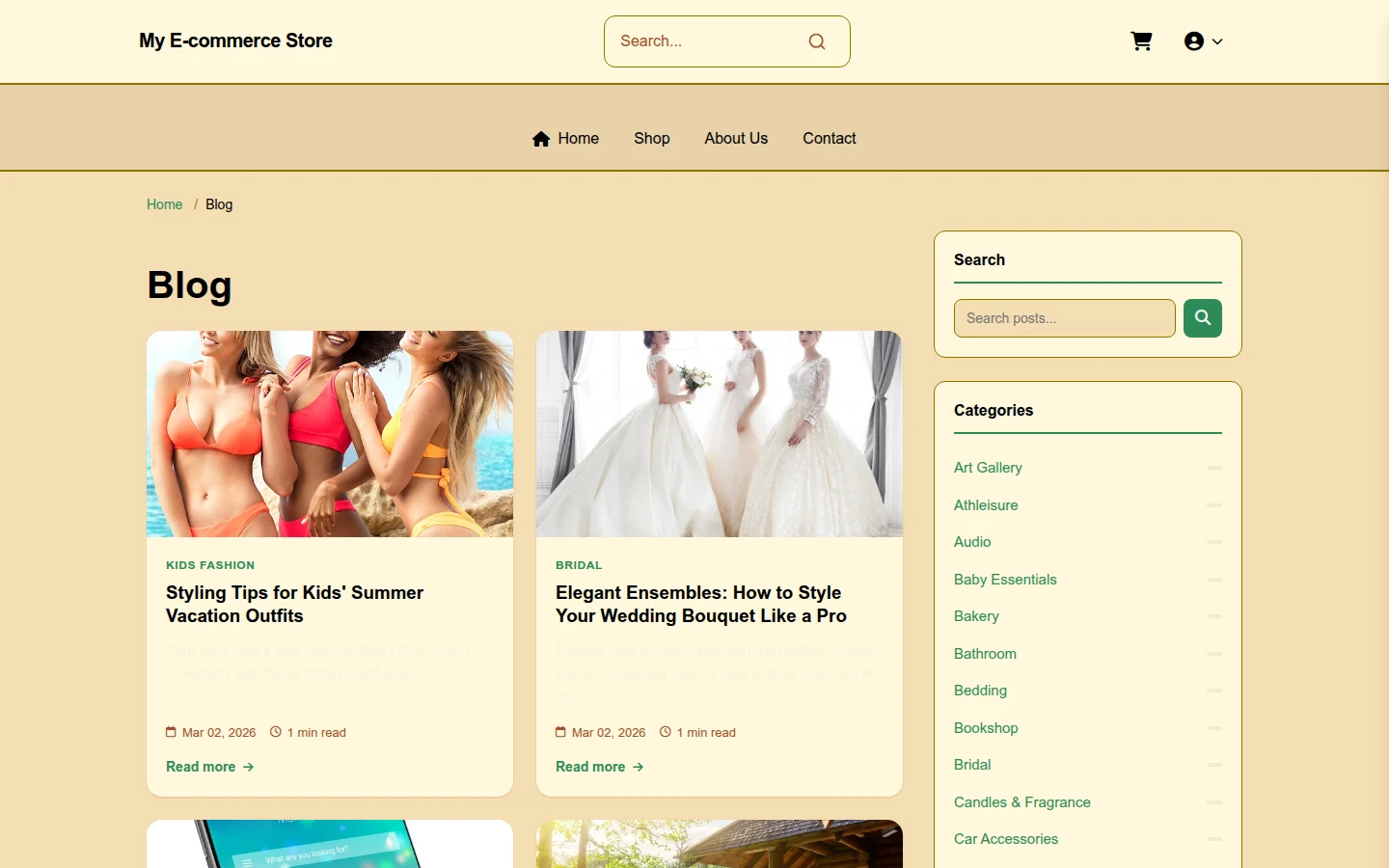
Task: Click Read more on Elegant Ensembles post
Action: tap(600, 767)
